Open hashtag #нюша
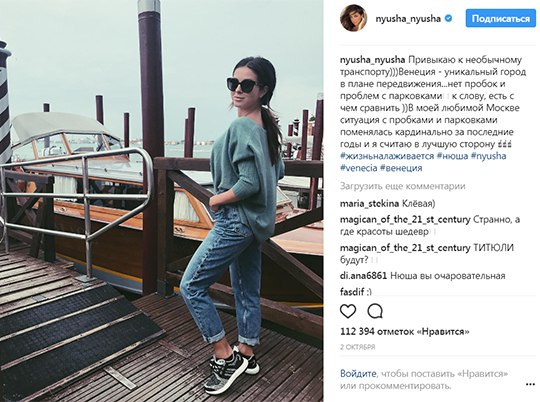The height and width of the screenshot is (402, 540). pos(453,156)
